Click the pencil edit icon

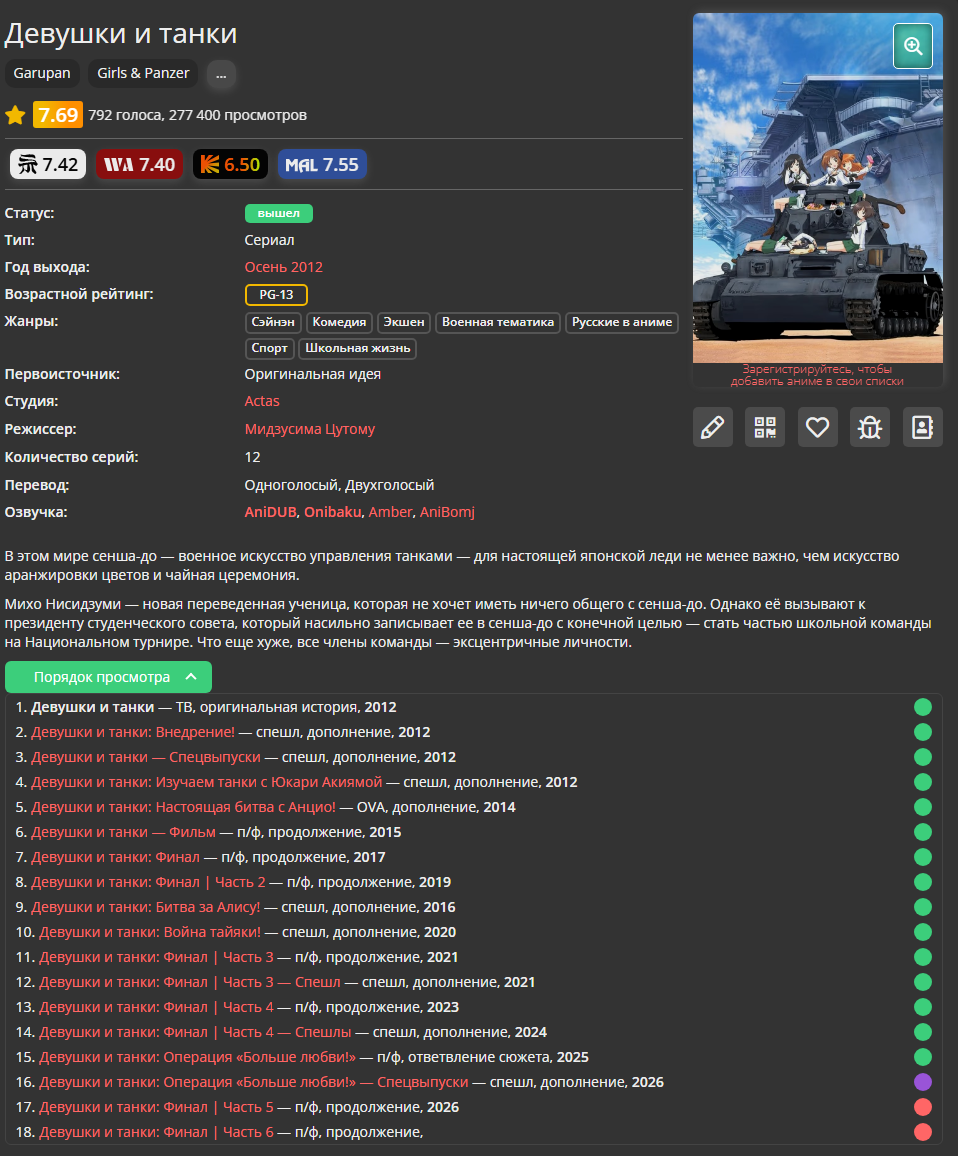(712, 427)
